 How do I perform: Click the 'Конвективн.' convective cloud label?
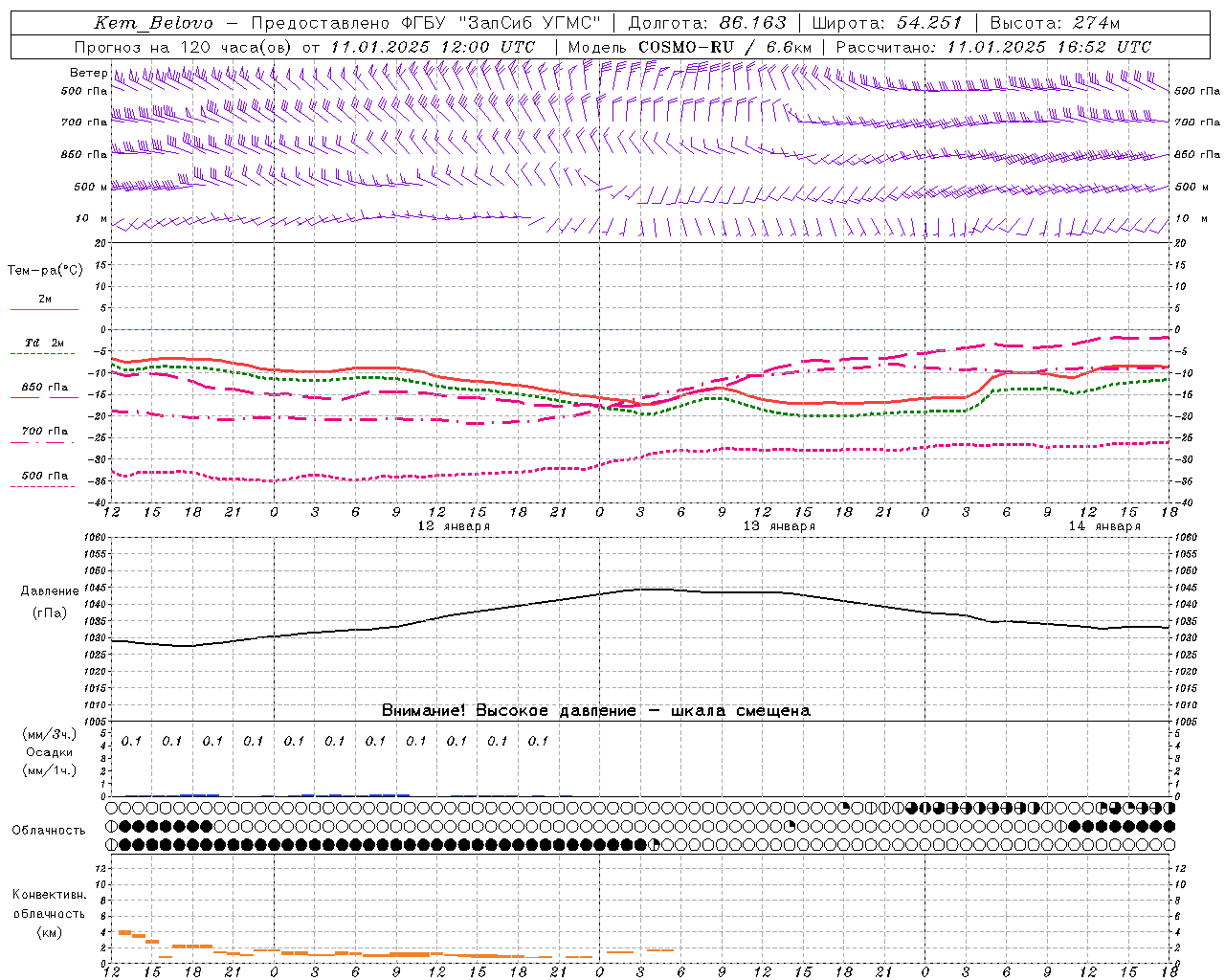49,895
